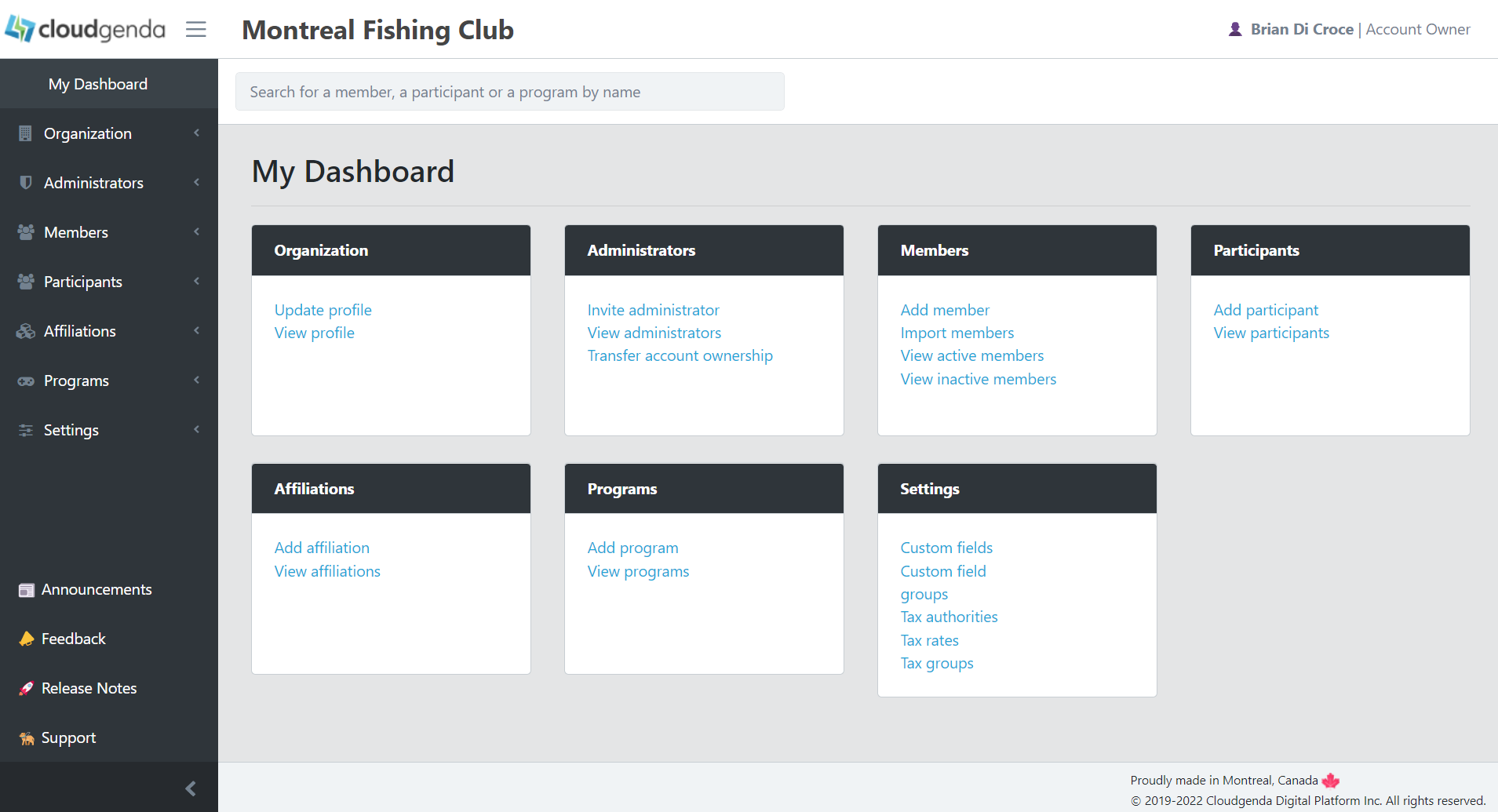Viewport: 1498px width, 812px height.
Task: Click the hamburger menu icon
Action: coord(196,30)
